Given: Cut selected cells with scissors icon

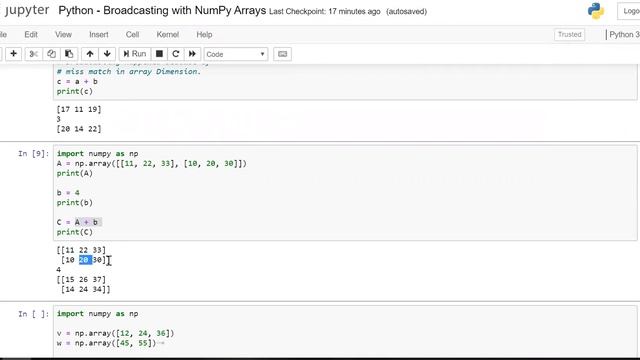Looking at the screenshot, I should click(x=33, y=54).
